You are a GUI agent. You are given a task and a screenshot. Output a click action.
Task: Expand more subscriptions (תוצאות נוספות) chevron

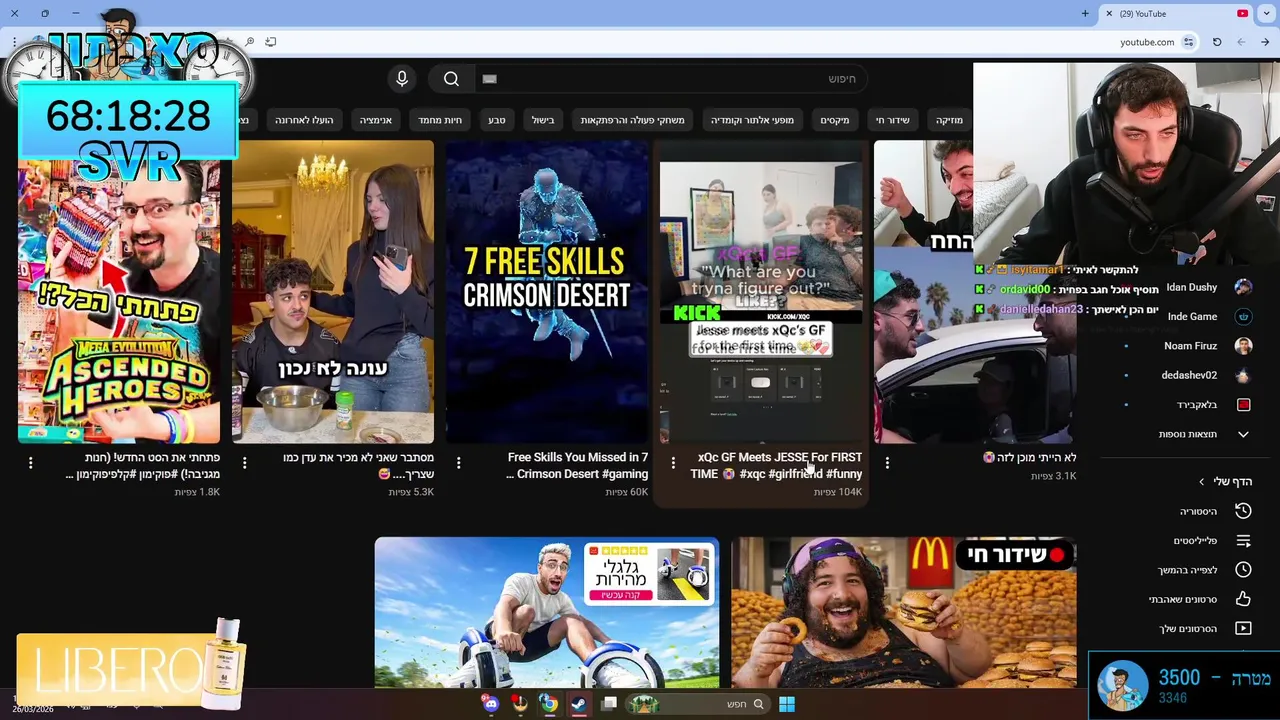pos(1243,434)
